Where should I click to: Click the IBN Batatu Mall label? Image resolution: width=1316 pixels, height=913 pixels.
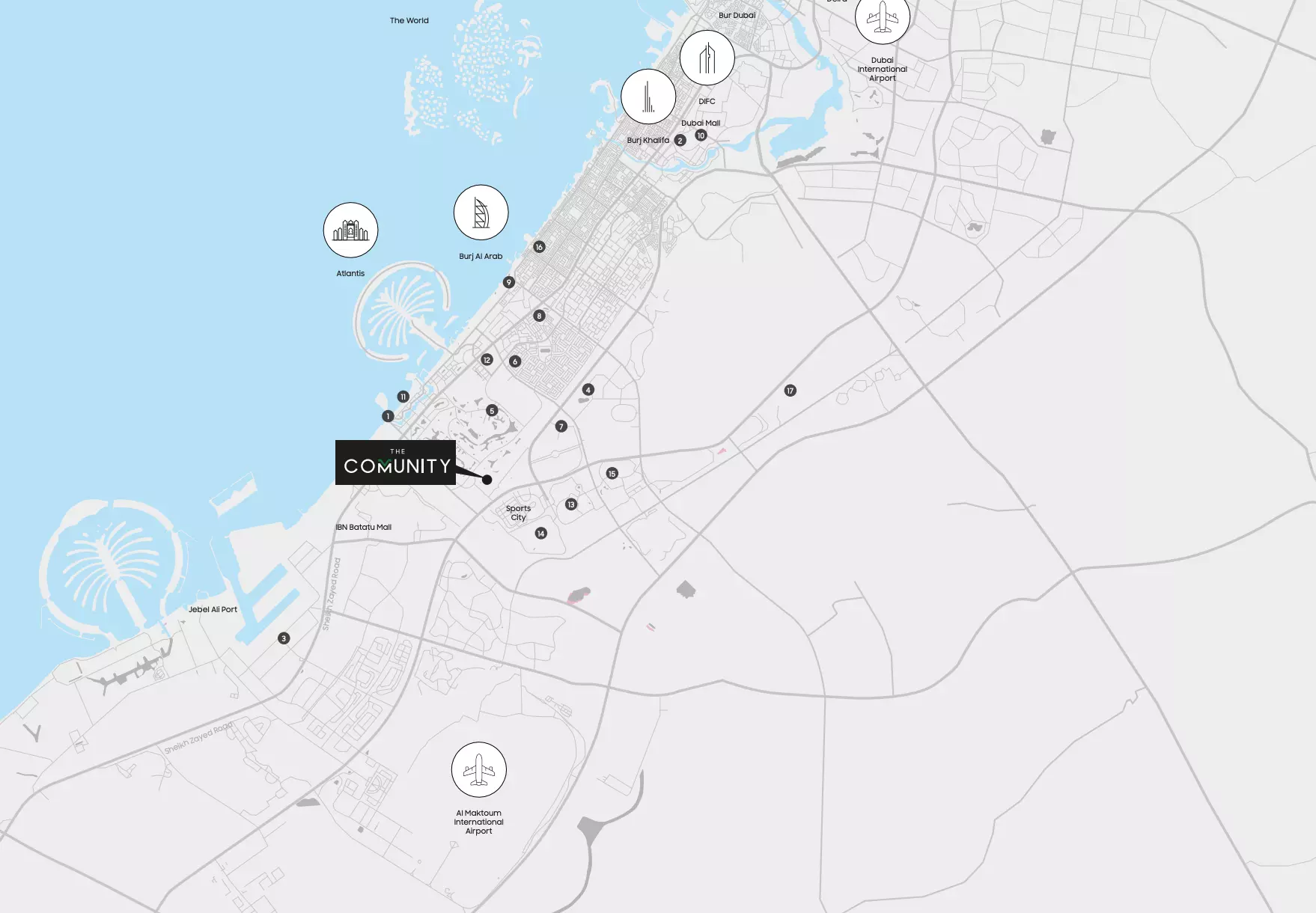tap(364, 527)
